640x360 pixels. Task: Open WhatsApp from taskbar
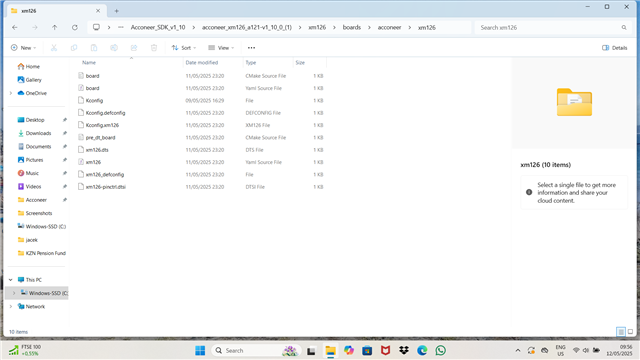click(440, 351)
